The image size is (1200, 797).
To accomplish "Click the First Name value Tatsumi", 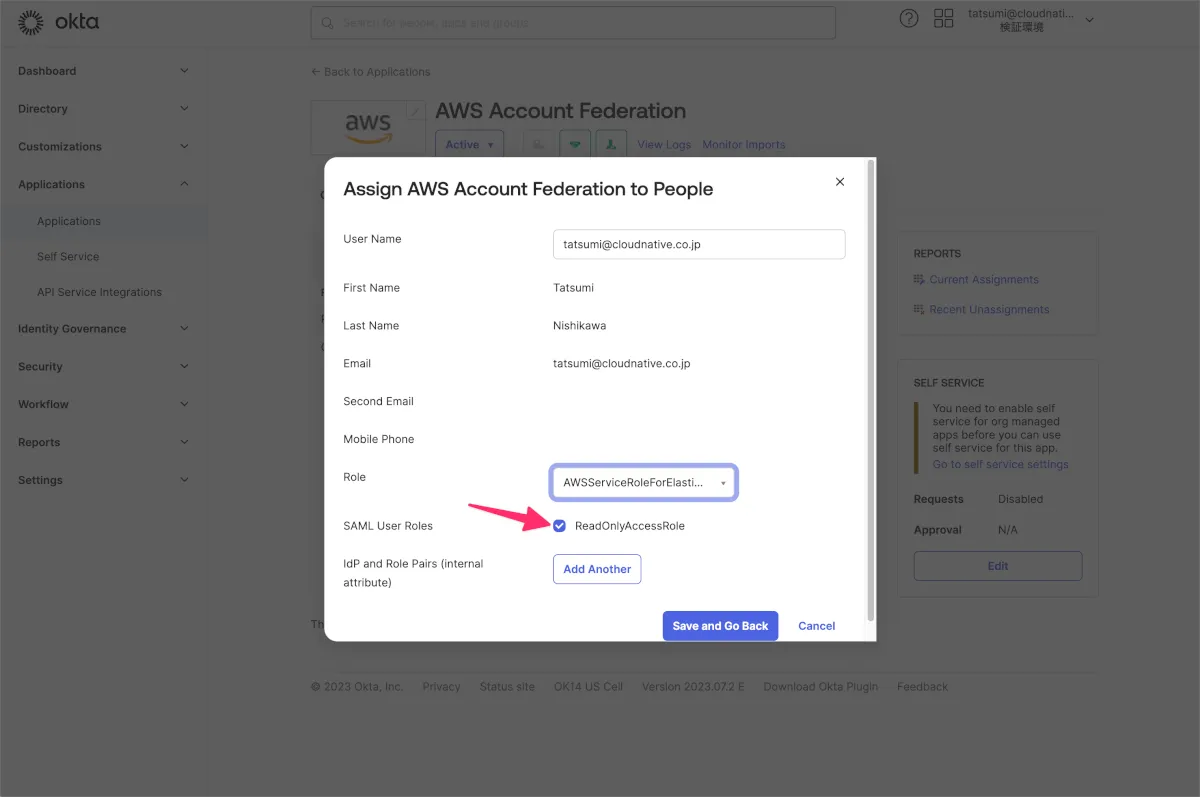I will tap(573, 288).
